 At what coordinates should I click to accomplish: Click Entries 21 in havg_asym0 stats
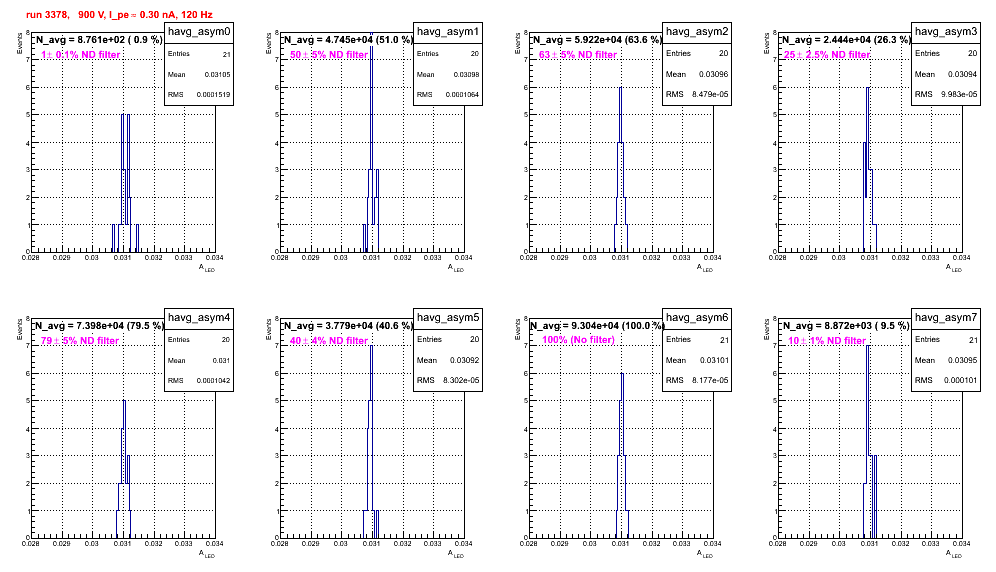click(199, 54)
